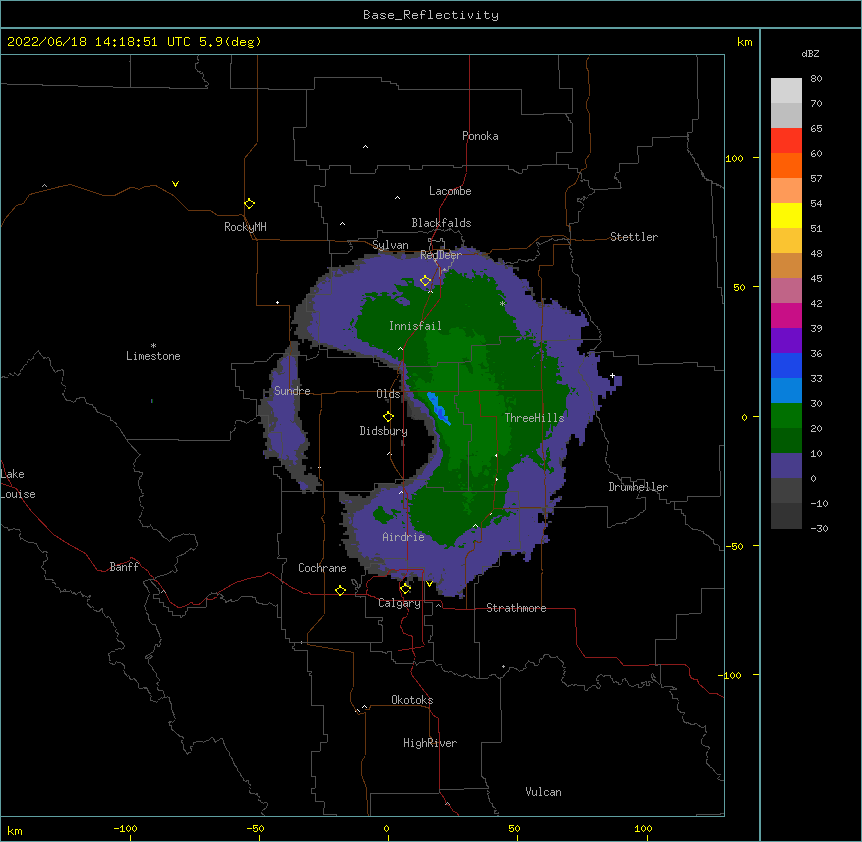Click the 0 tick on the bottom axis

(x=386, y=828)
